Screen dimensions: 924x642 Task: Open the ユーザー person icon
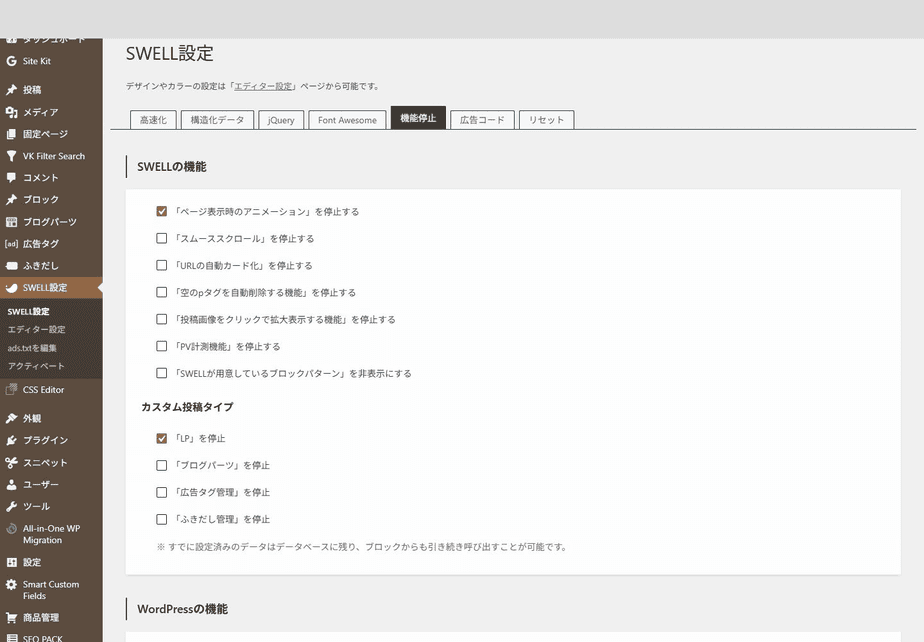[11, 485]
